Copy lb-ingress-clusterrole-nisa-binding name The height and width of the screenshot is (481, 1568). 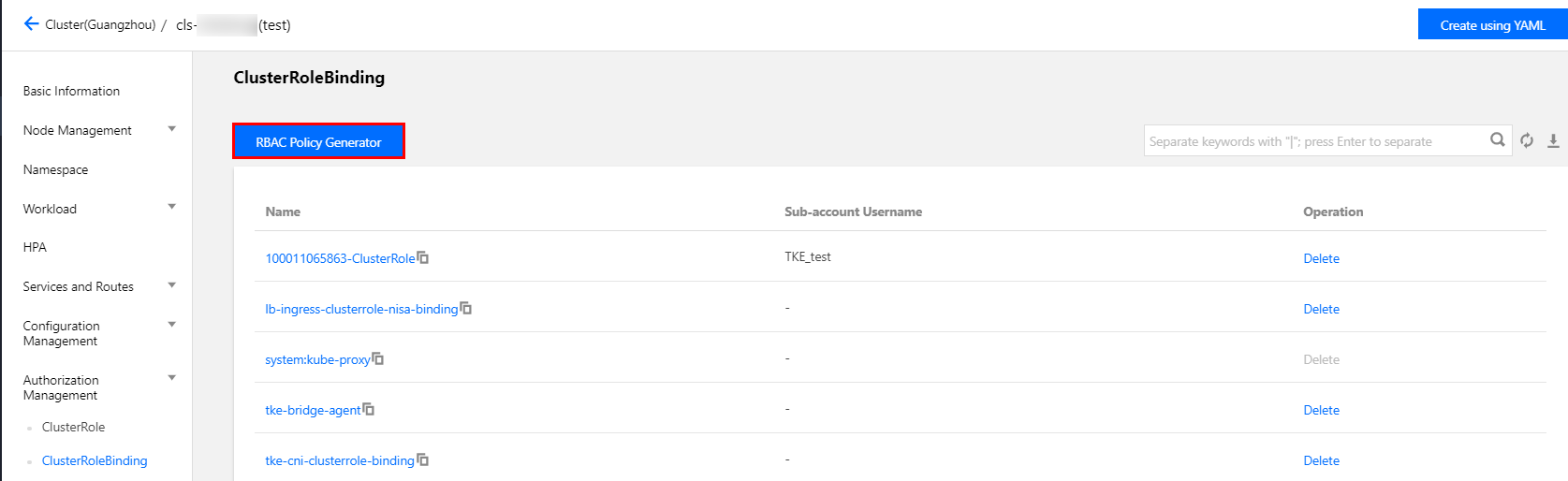tap(466, 308)
